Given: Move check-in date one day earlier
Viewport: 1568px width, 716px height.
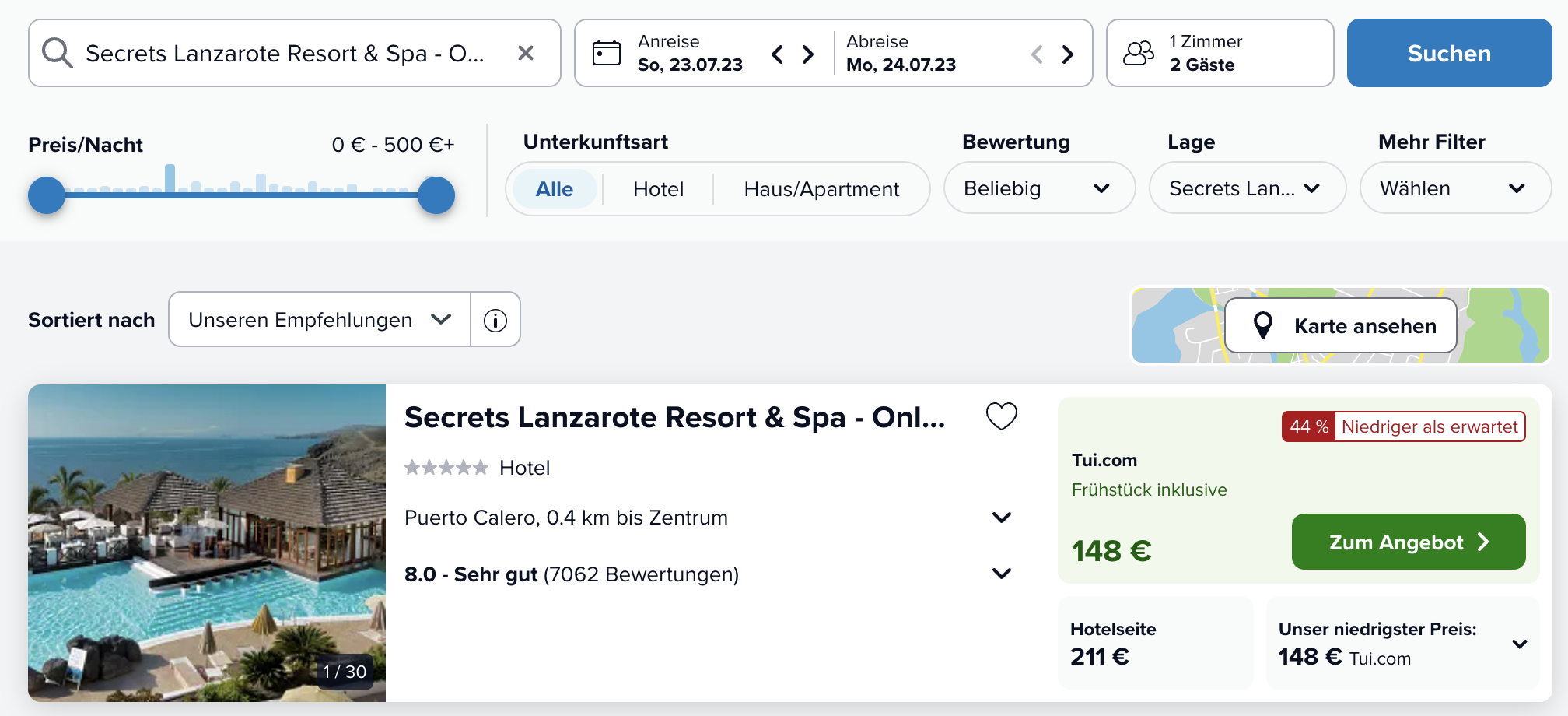Looking at the screenshot, I should [777, 54].
